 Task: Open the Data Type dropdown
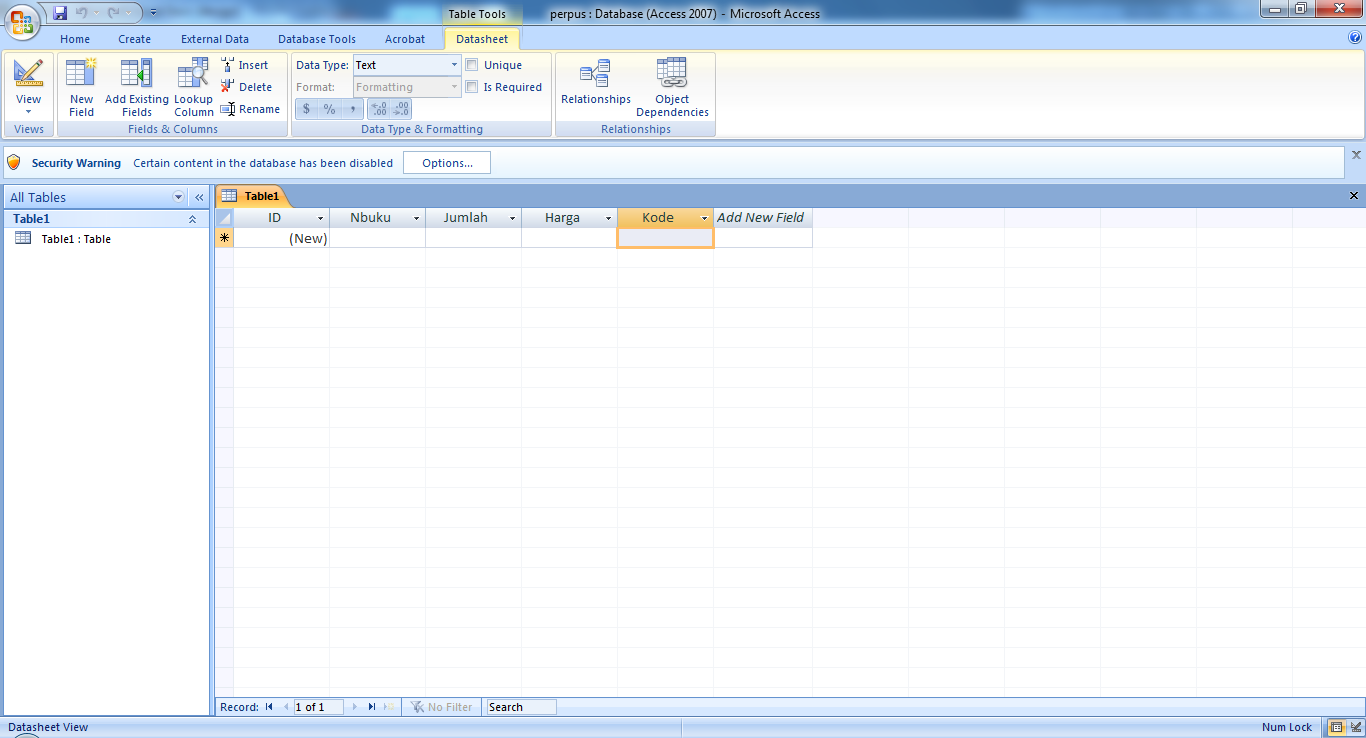tap(453, 64)
